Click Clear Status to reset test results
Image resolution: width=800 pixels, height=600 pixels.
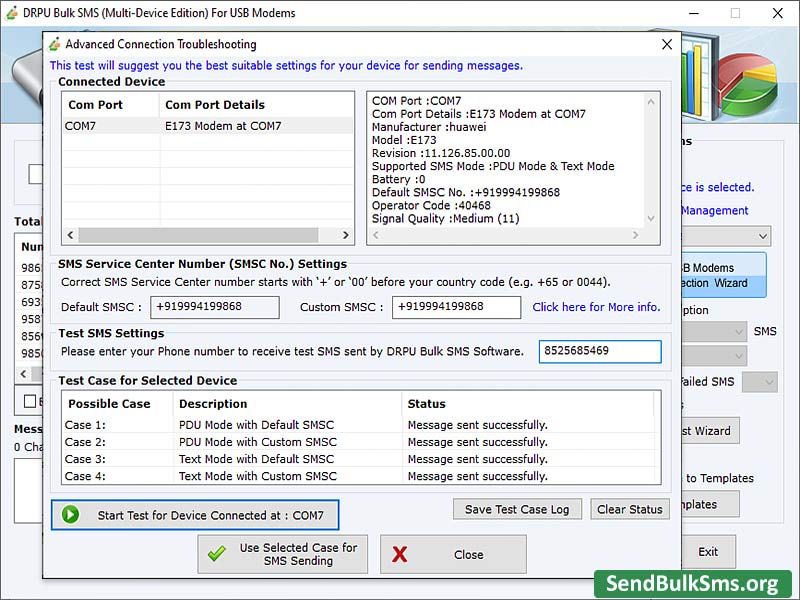tap(630, 509)
